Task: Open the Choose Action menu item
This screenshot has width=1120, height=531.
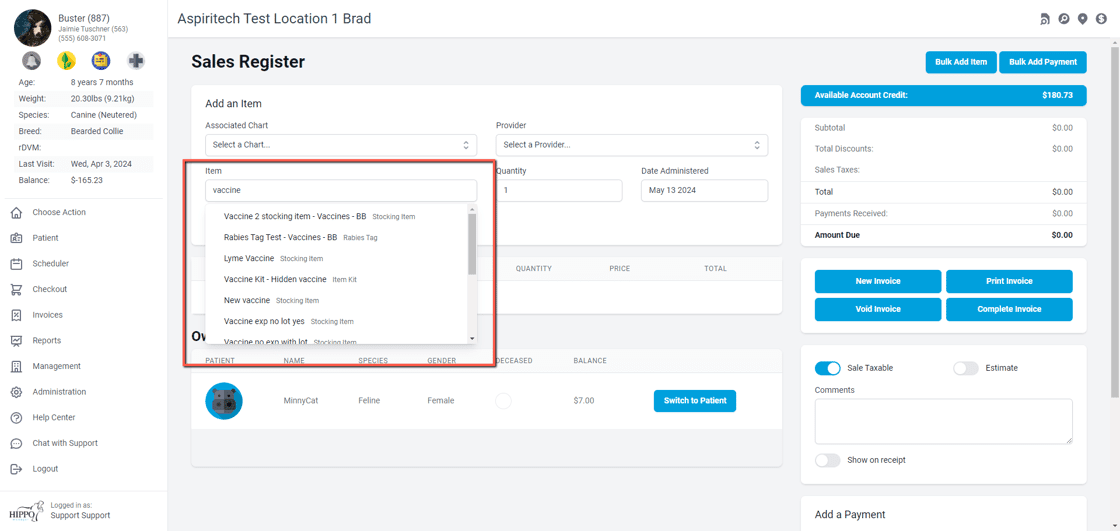Action: [x=59, y=212]
